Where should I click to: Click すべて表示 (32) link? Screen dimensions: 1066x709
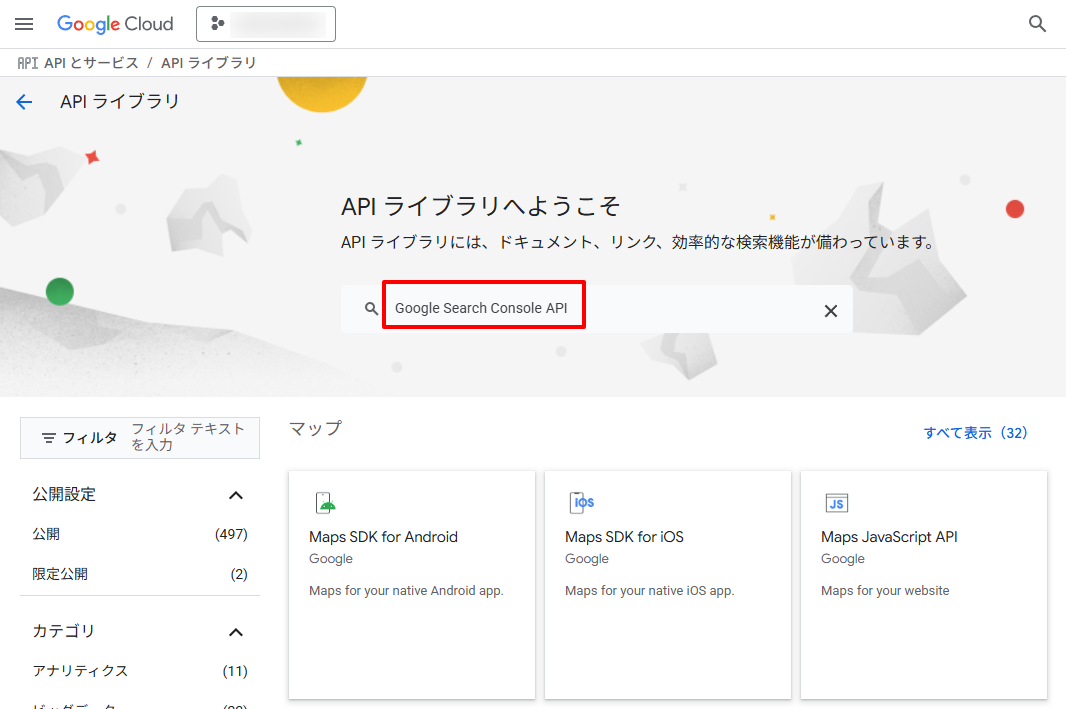coord(975,433)
